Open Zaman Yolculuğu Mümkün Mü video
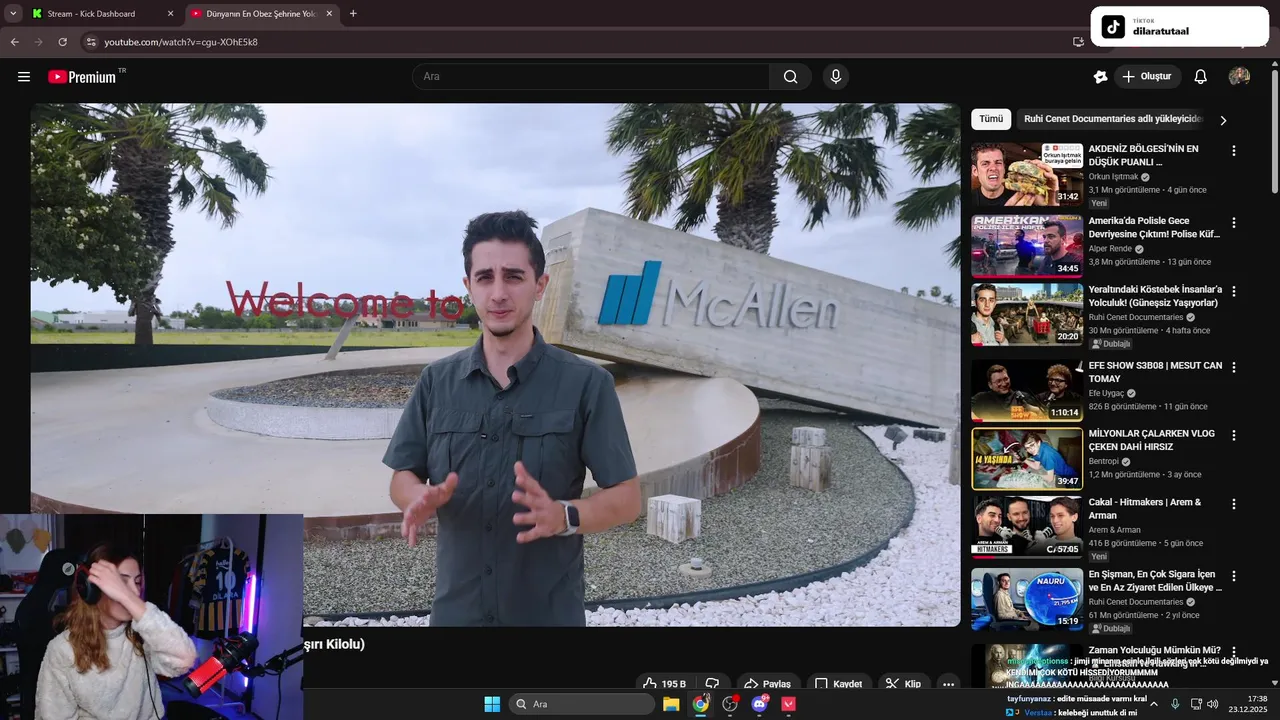 point(1154,650)
